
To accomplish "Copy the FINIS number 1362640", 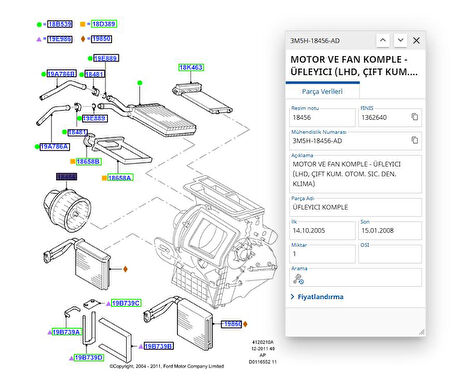I will [414, 117].
